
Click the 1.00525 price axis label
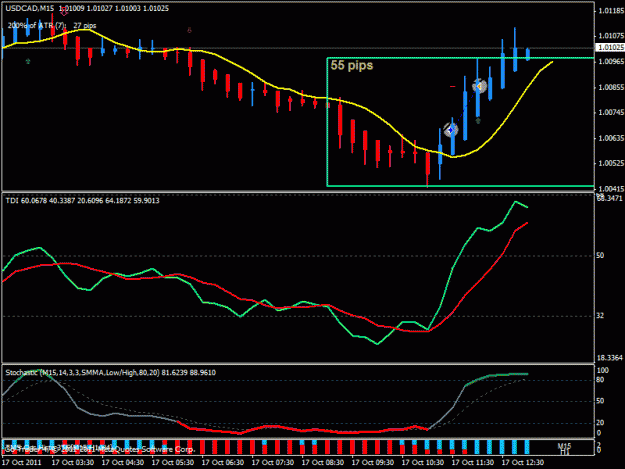pos(611,163)
